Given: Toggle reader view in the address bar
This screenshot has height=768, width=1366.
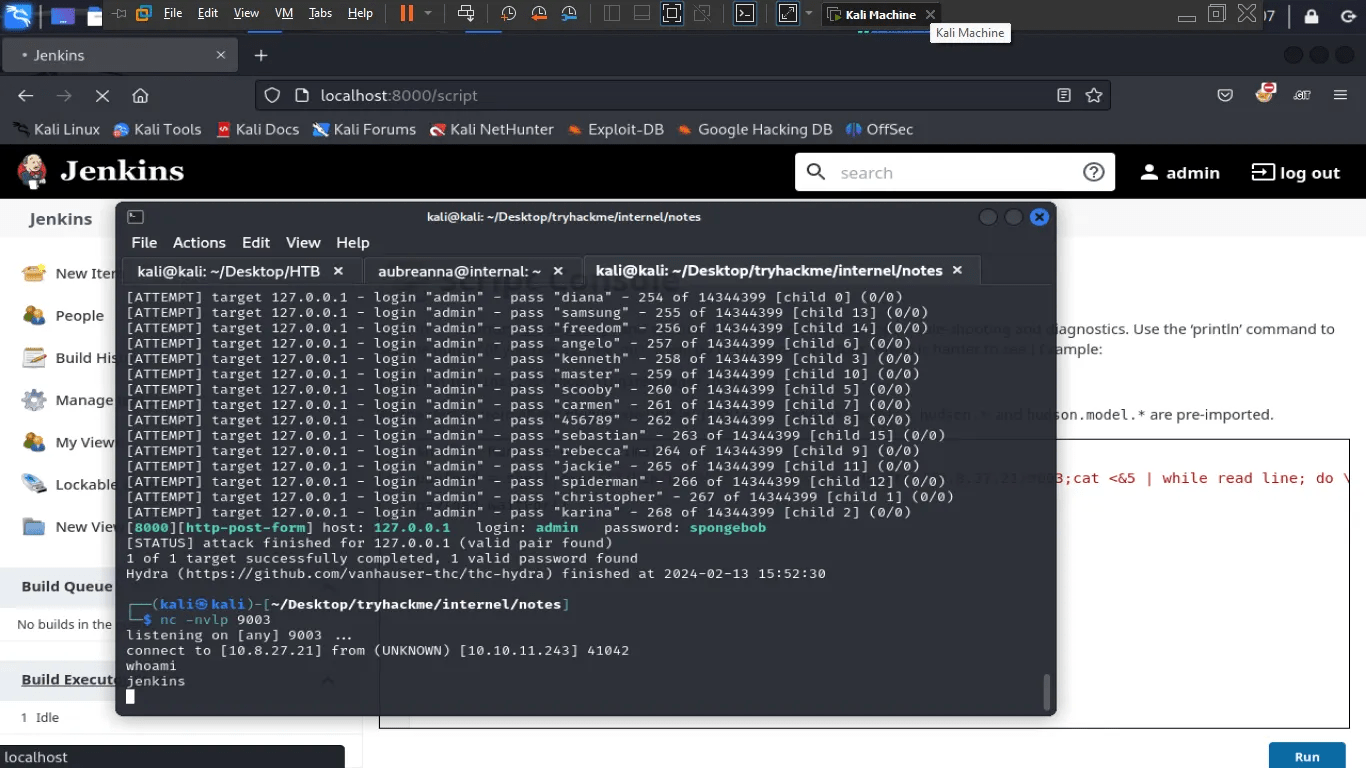Looking at the screenshot, I should point(1064,95).
